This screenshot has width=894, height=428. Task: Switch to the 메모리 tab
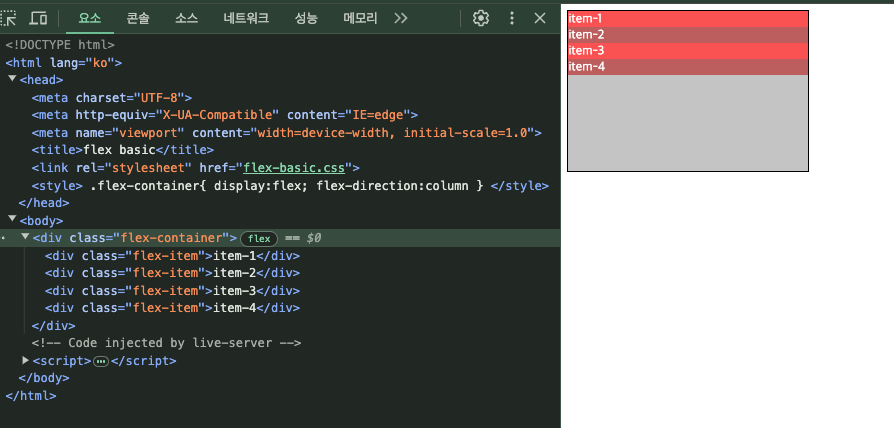click(x=360, y=18)
